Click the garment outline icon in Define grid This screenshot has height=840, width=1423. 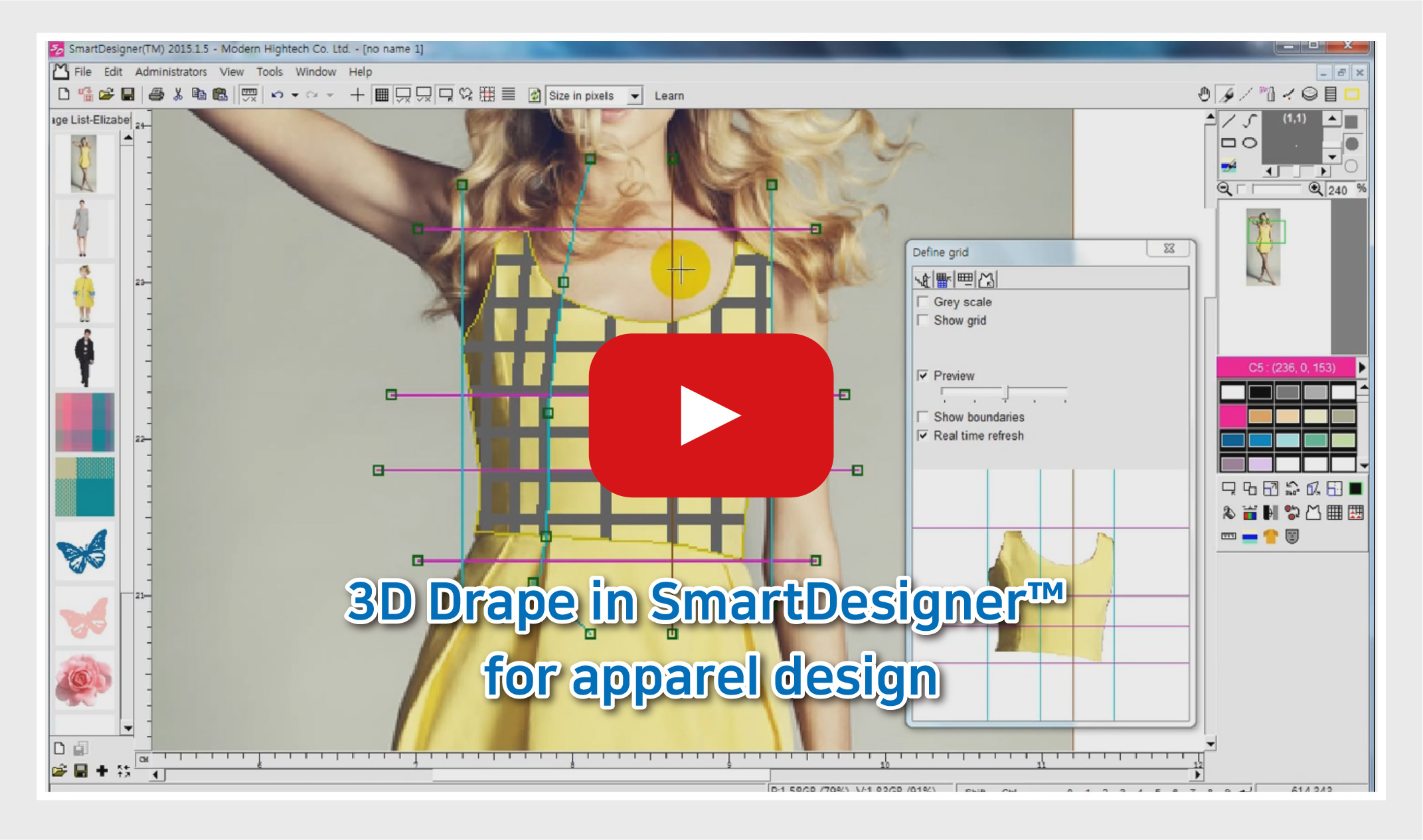987,280
